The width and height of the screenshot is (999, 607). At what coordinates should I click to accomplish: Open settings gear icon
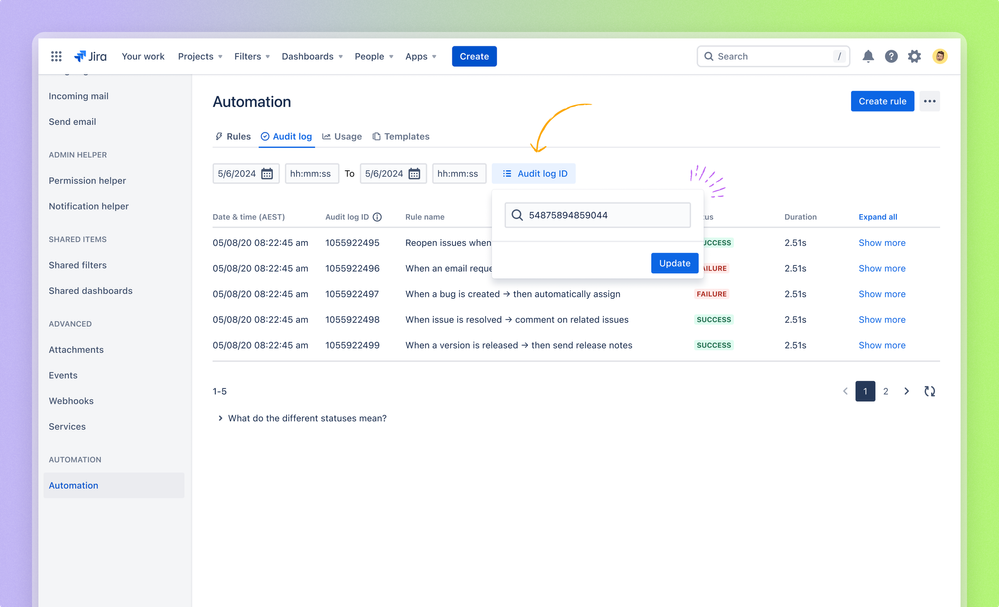point(914,56)
